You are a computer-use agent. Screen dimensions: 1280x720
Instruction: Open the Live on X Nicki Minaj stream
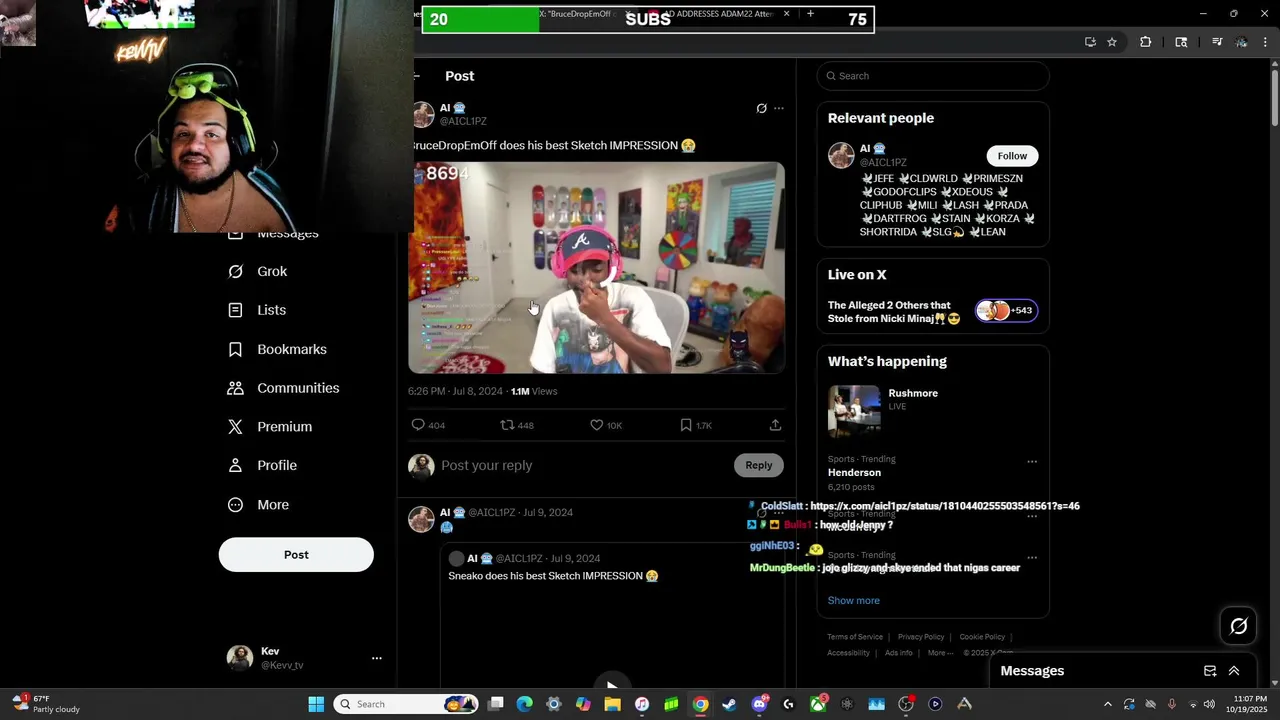[932, 312]
